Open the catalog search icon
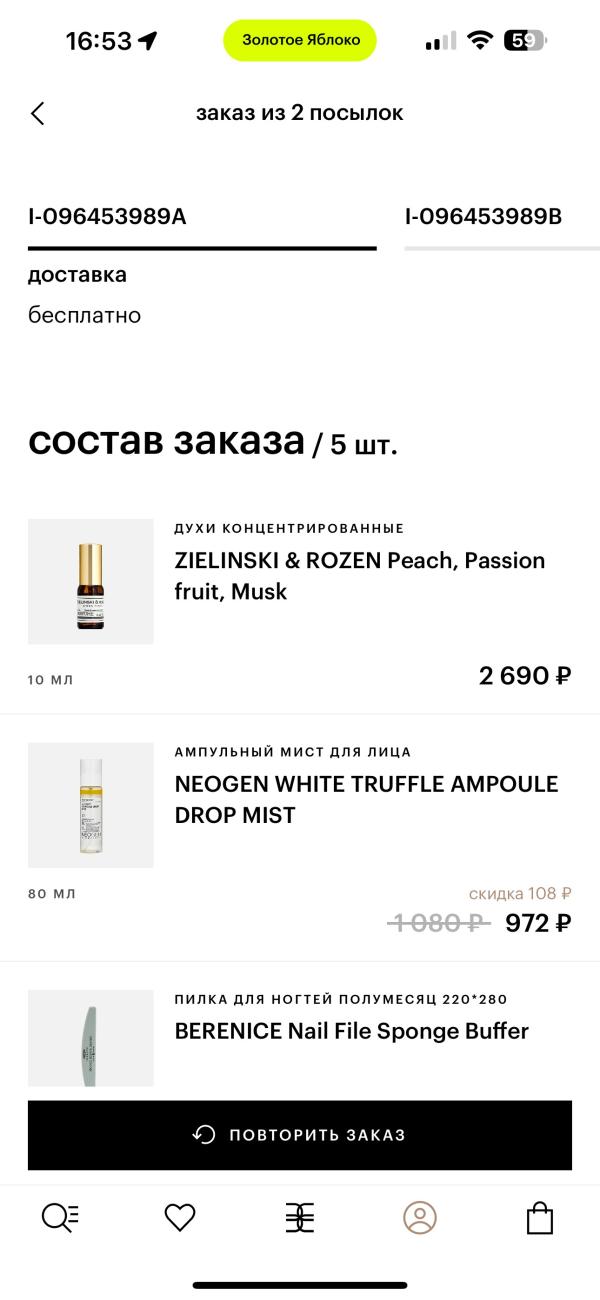 [60, 1217]
